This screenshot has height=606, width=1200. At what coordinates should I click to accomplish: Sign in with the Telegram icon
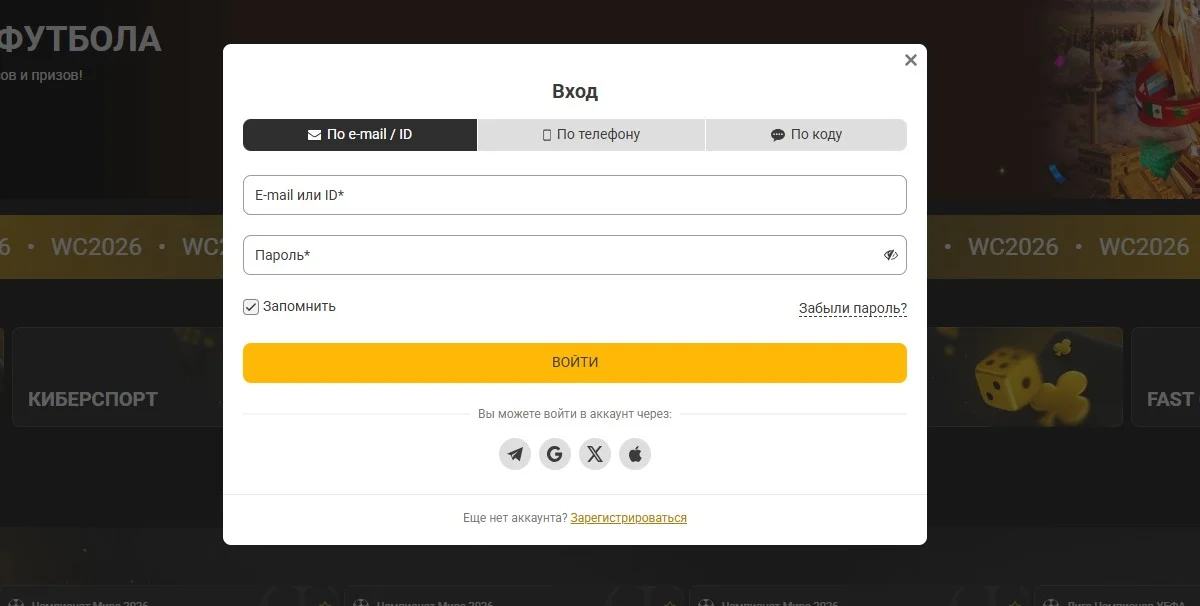[x=515, y=454]
